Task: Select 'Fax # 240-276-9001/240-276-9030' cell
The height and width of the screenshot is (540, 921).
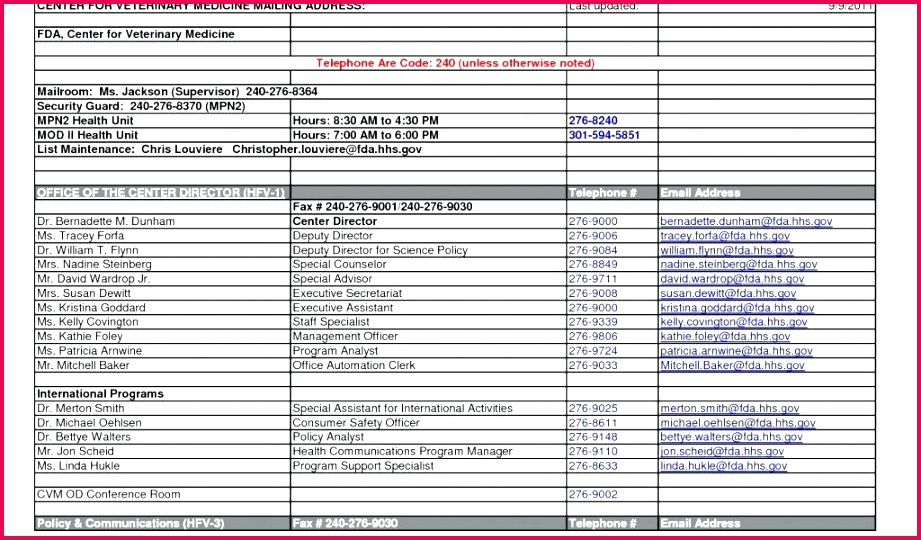Action: pyautogui.click(x=428, y=207)
